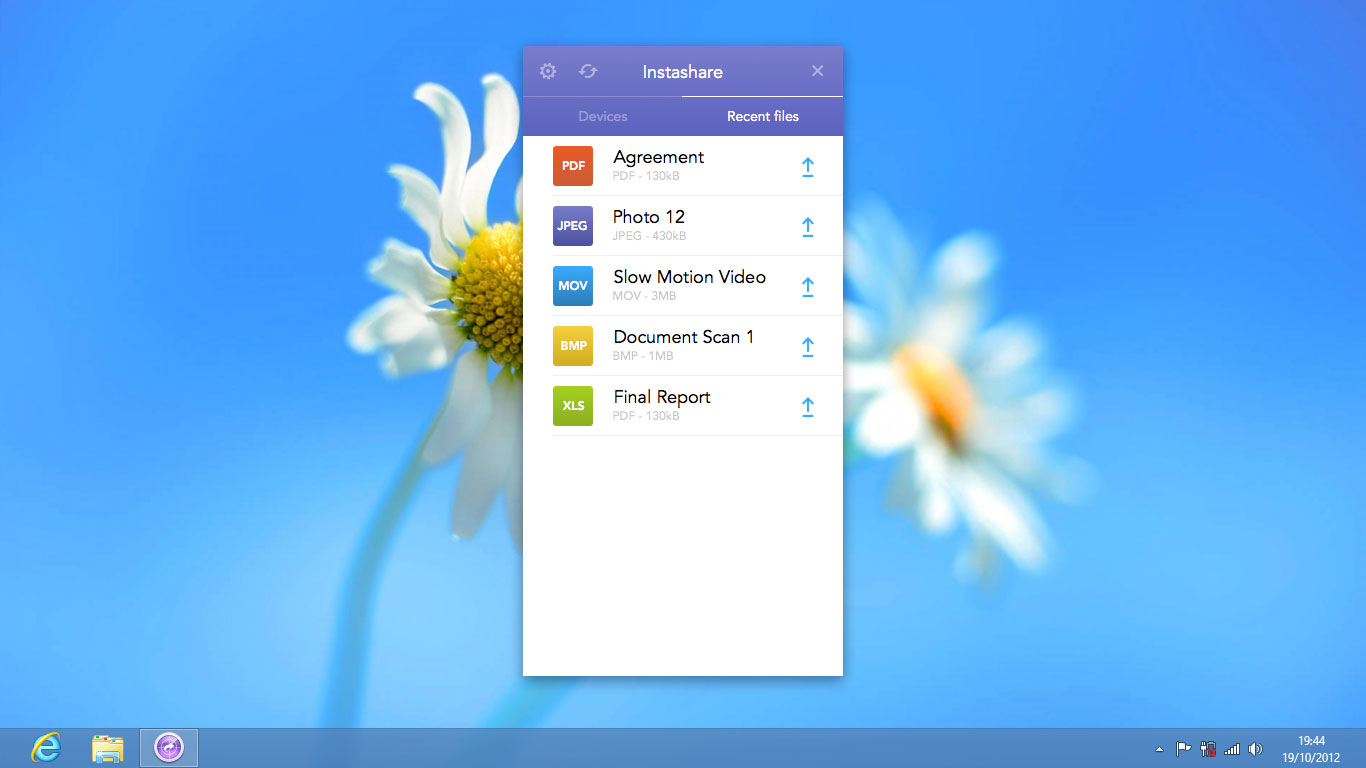1366x768 pixels.
Task: Click the yellow BMP file type icon
Action: (573, 346)
